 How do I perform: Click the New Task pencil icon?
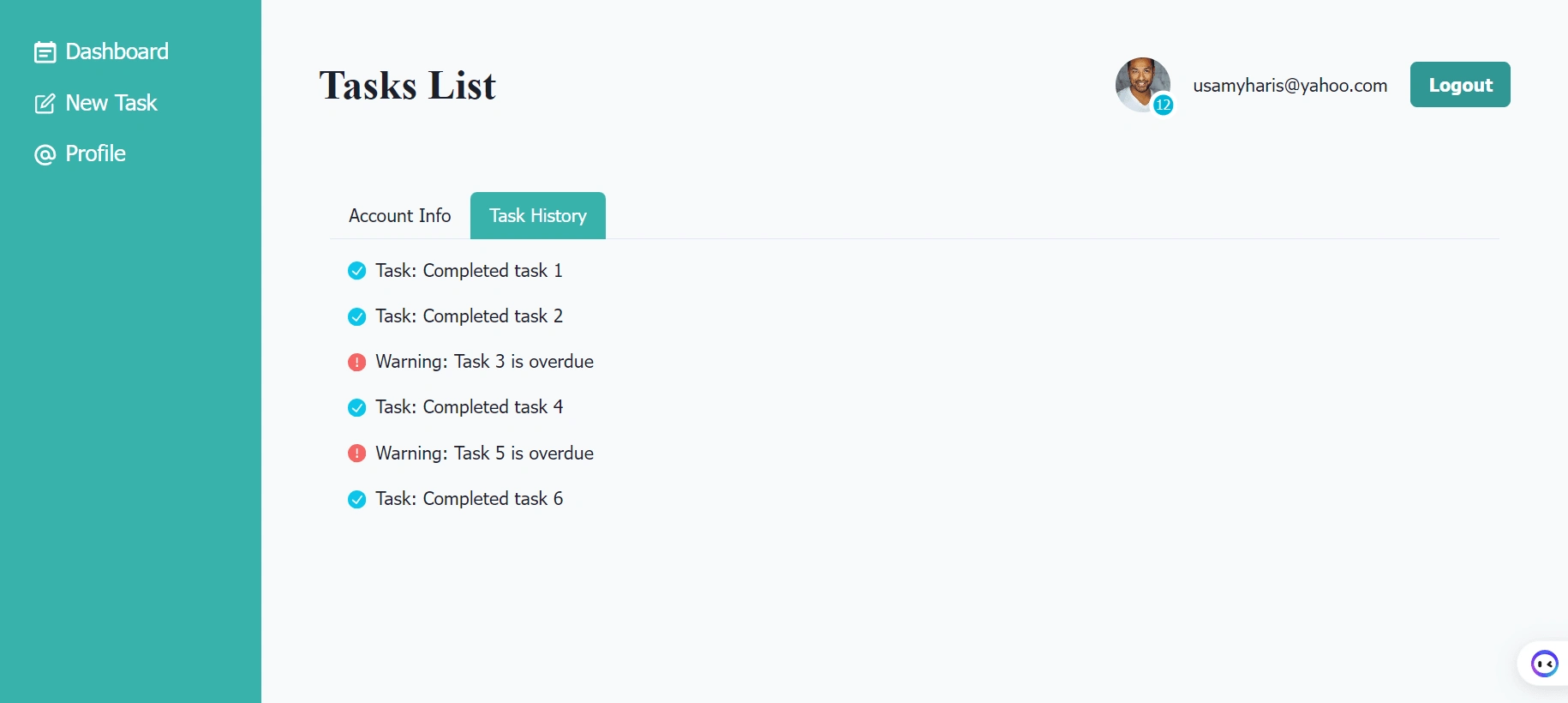45,104
